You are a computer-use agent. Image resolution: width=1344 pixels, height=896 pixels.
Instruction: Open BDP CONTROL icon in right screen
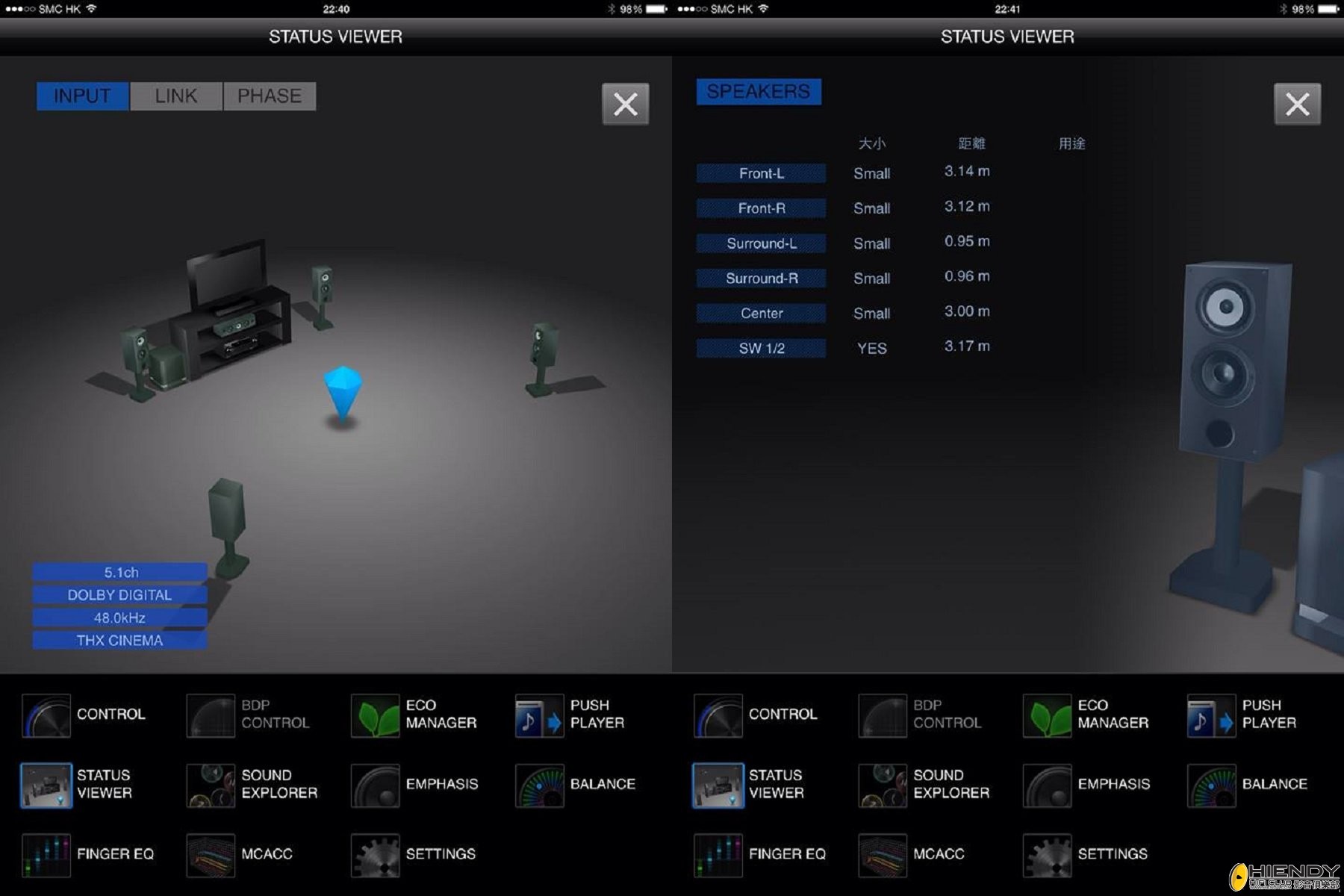pos(883,715)
